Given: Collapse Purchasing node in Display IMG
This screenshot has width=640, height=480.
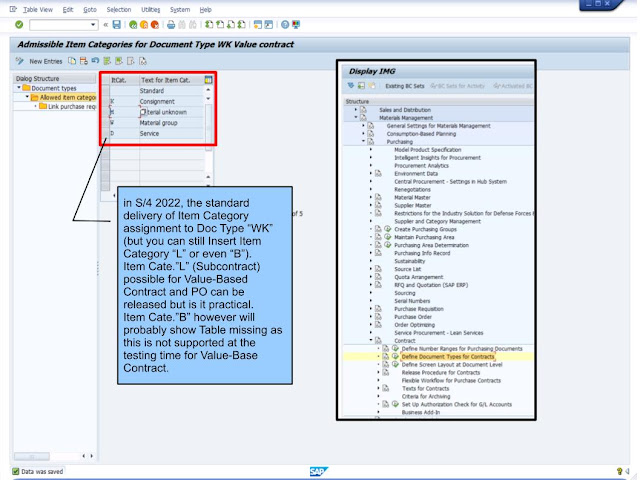Looking at the screenshot, I should [x=363, y=141].
